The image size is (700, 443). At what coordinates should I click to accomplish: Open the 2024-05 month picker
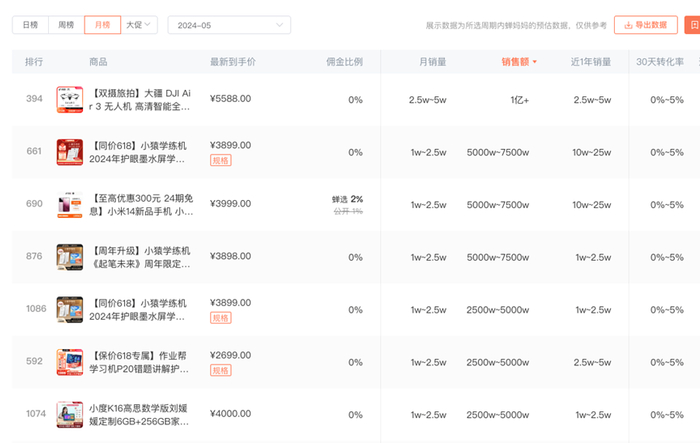click(229, 24)
